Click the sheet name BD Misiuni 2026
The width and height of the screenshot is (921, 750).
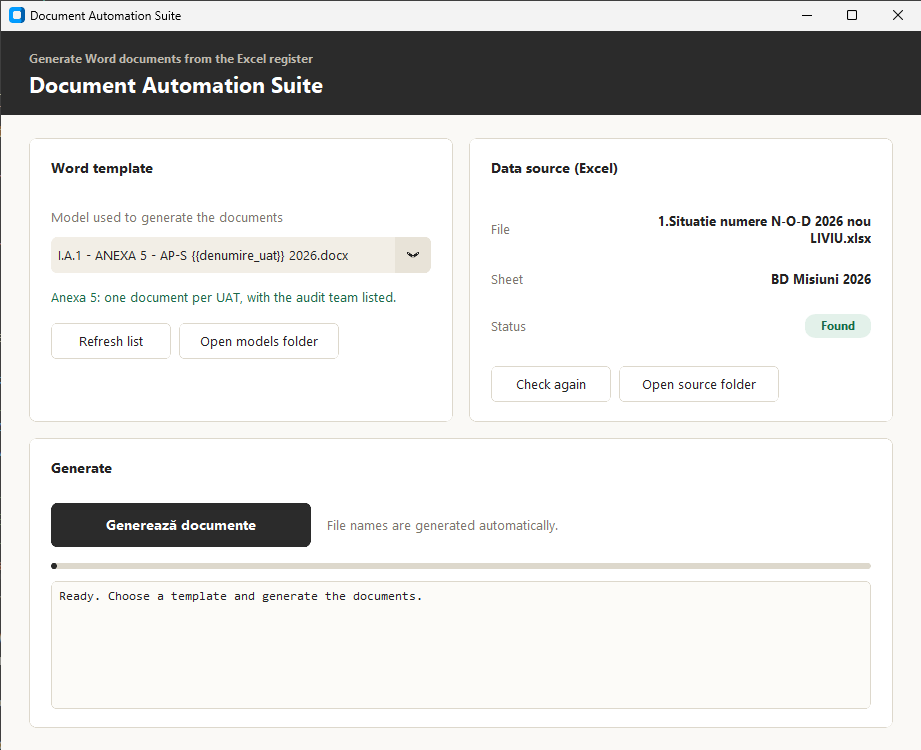(x=821, y=280)
